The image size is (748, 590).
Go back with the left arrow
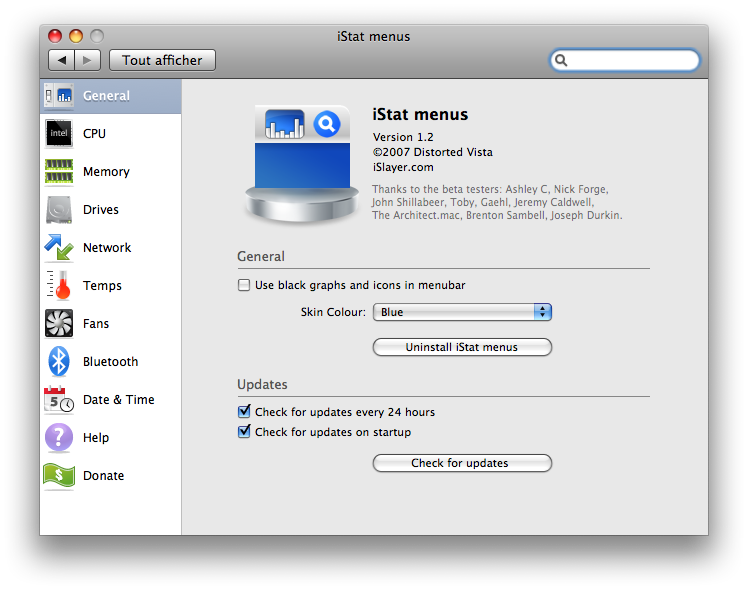tap(61, 60)
